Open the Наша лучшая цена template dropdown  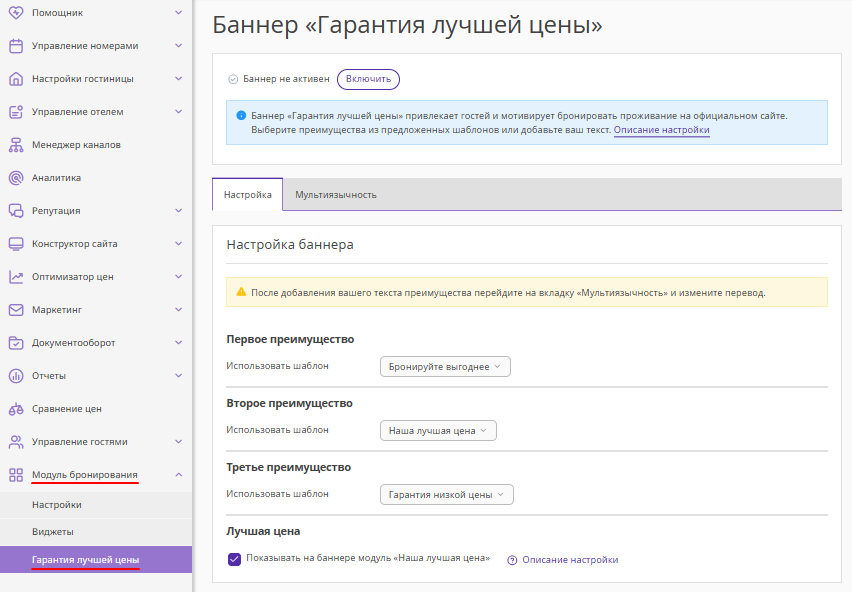[x=438, y=431]
